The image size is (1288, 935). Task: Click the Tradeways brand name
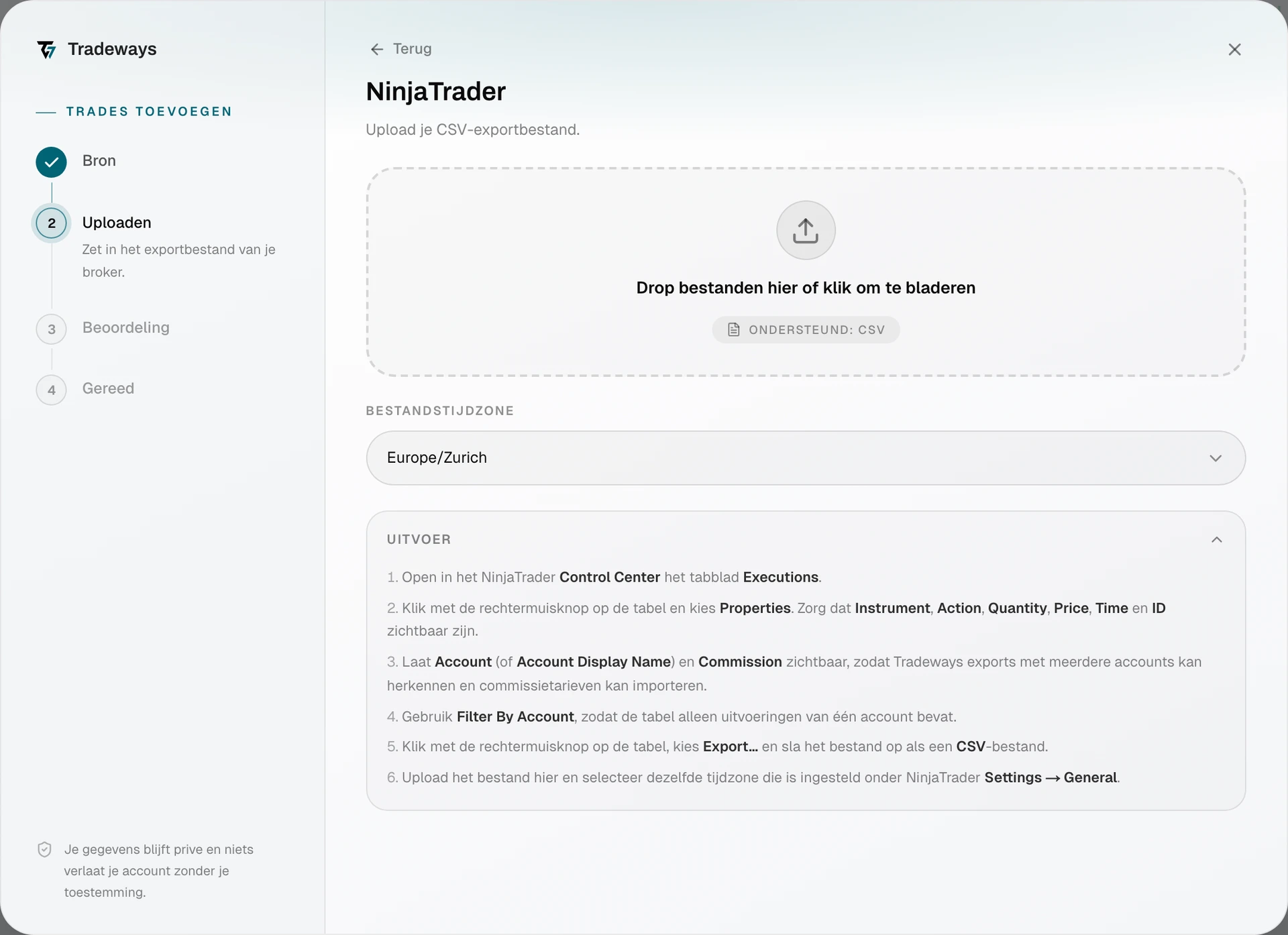coord(112,49)
